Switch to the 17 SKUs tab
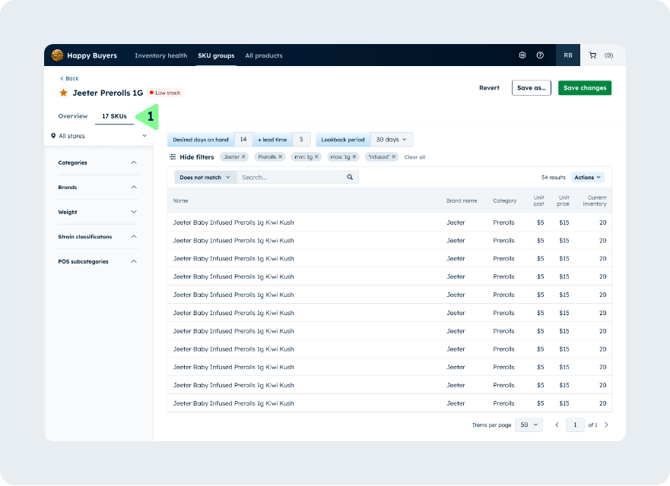 pos(114,116)
